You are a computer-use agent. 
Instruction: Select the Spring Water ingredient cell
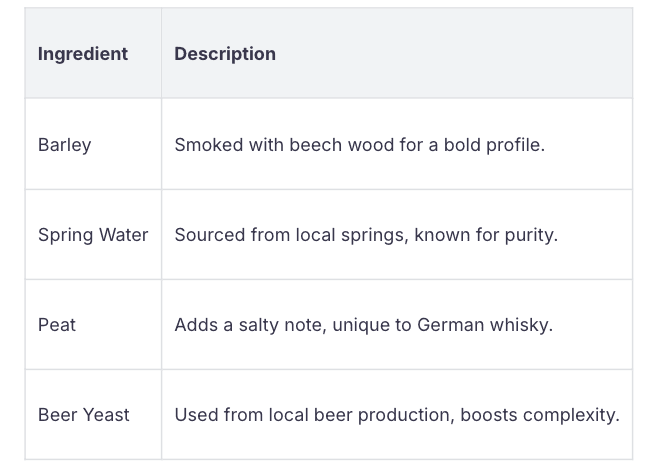tap(93, 235)
